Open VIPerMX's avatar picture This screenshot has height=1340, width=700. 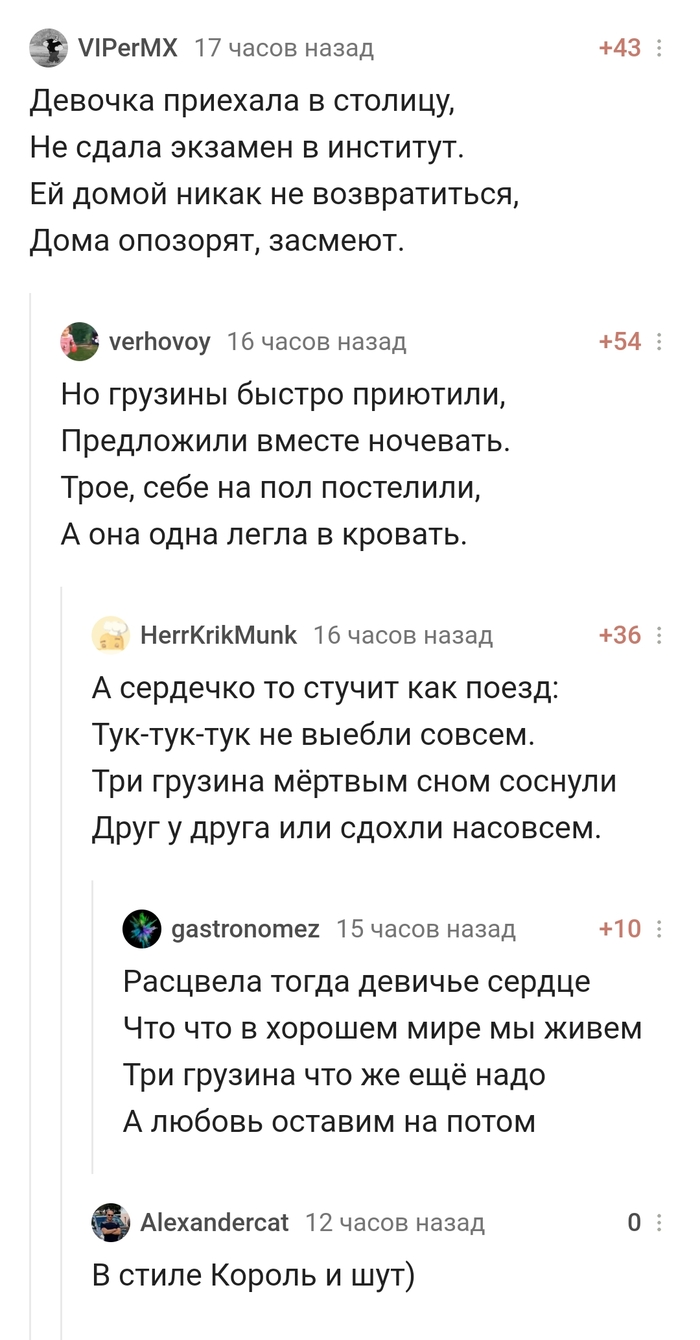tap(49, 47)
